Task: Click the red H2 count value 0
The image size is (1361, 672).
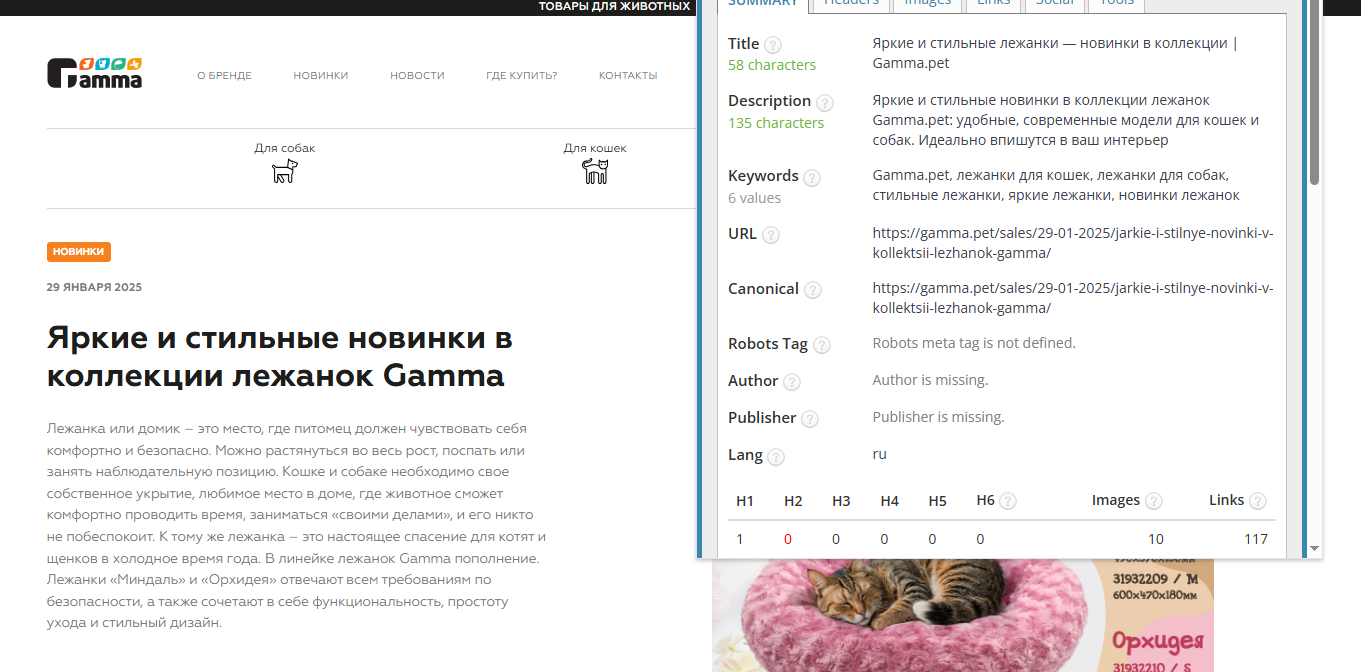Action: pos(788,539)
